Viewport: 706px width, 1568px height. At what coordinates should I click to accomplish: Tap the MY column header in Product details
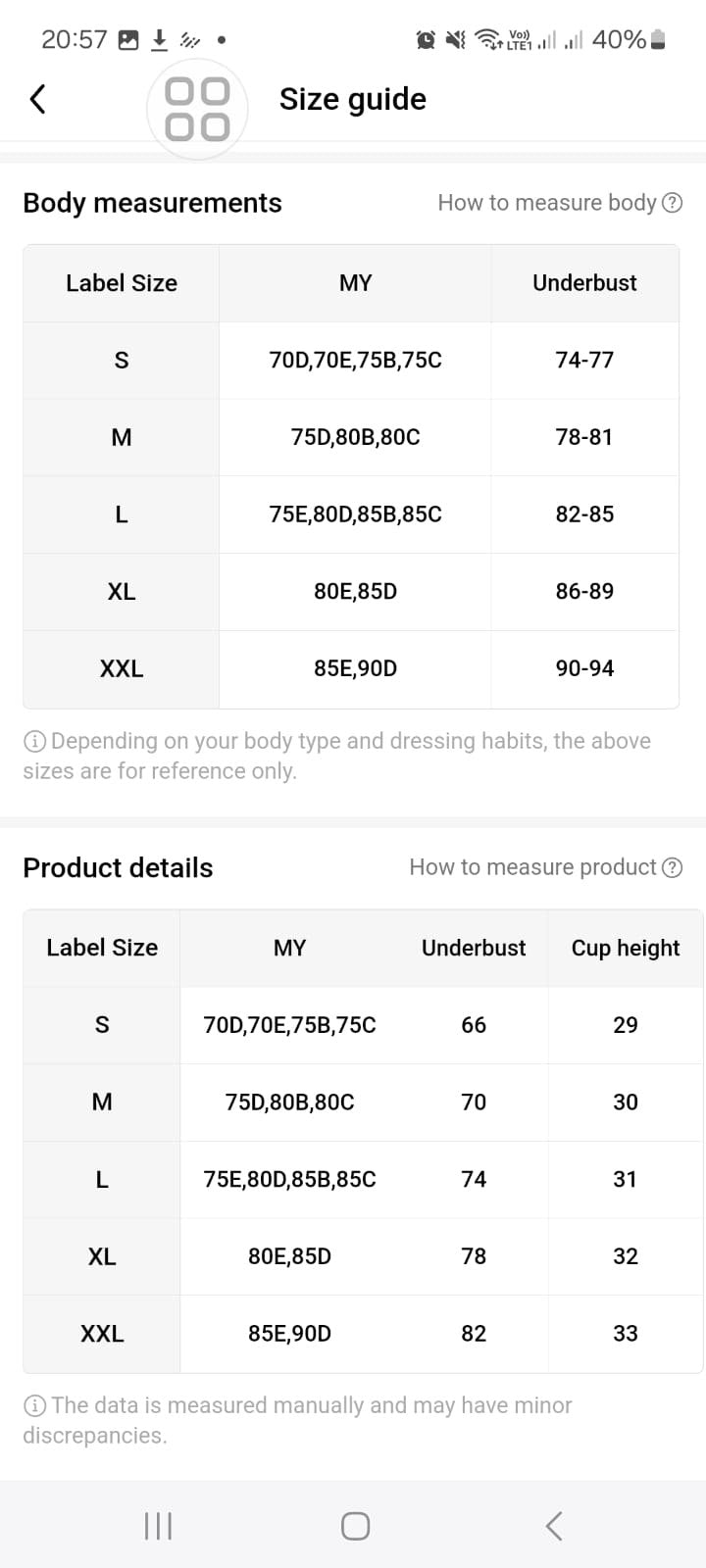coord(290,948)
